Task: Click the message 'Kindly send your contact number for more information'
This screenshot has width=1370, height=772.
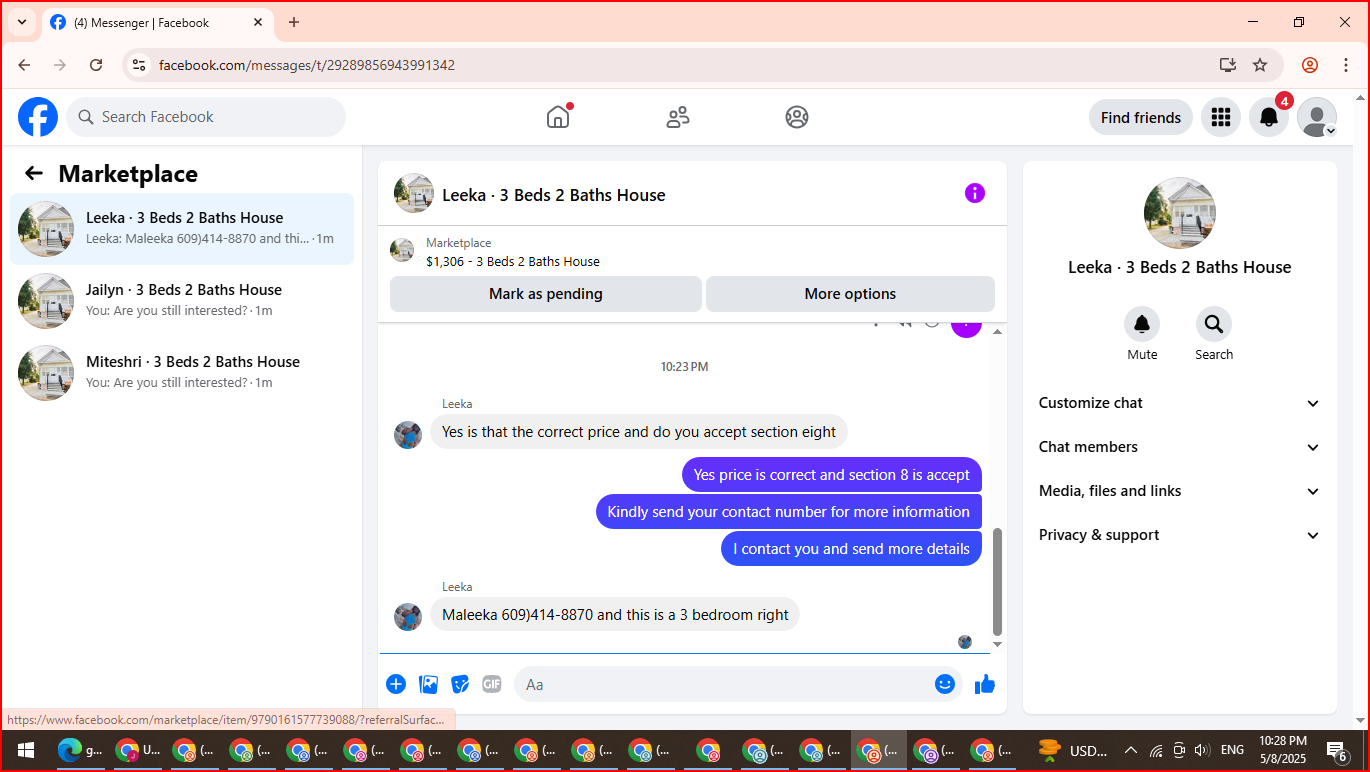Action: point(789,512)
